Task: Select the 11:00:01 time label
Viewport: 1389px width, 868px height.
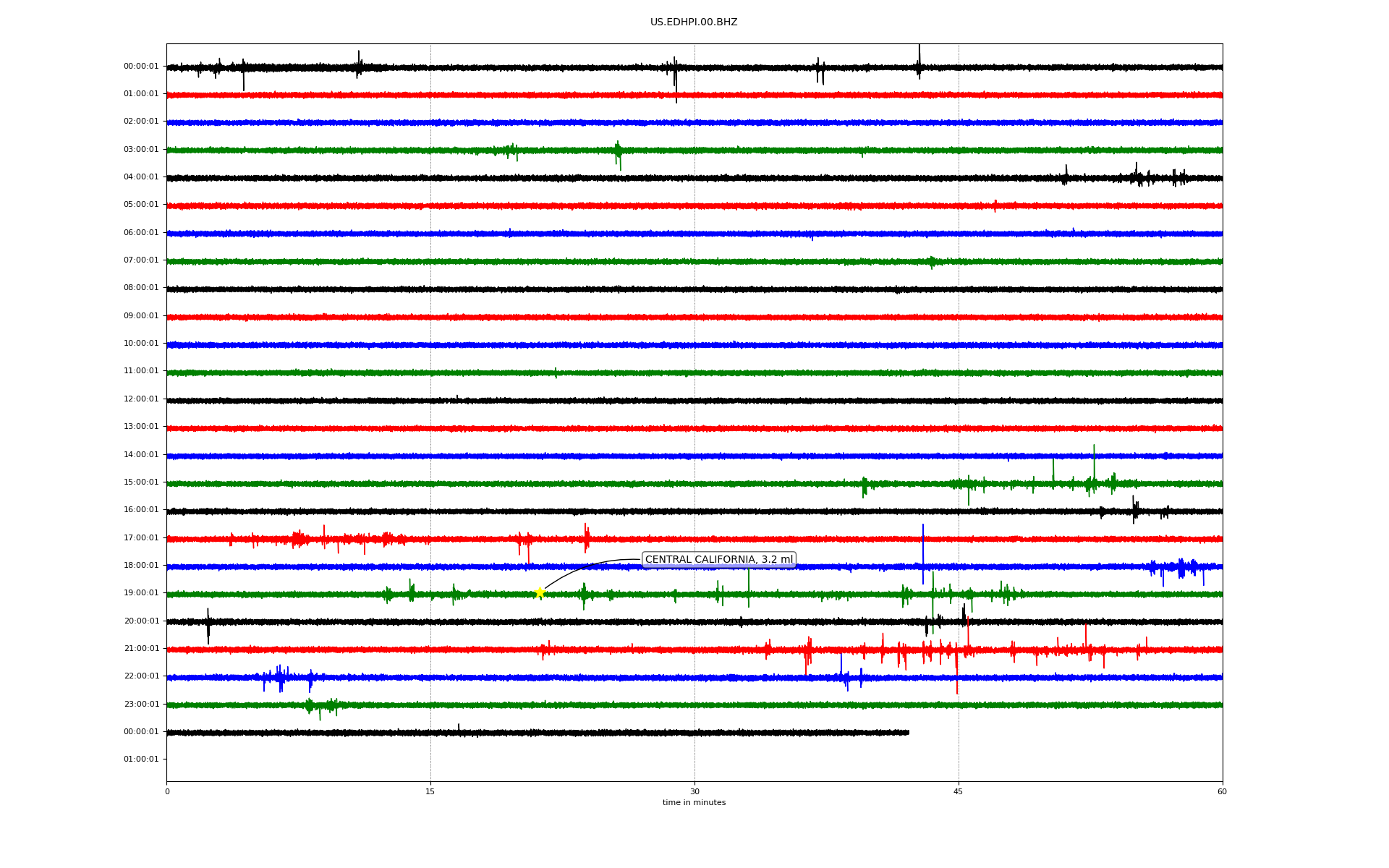Action: (x=141, y=370)
